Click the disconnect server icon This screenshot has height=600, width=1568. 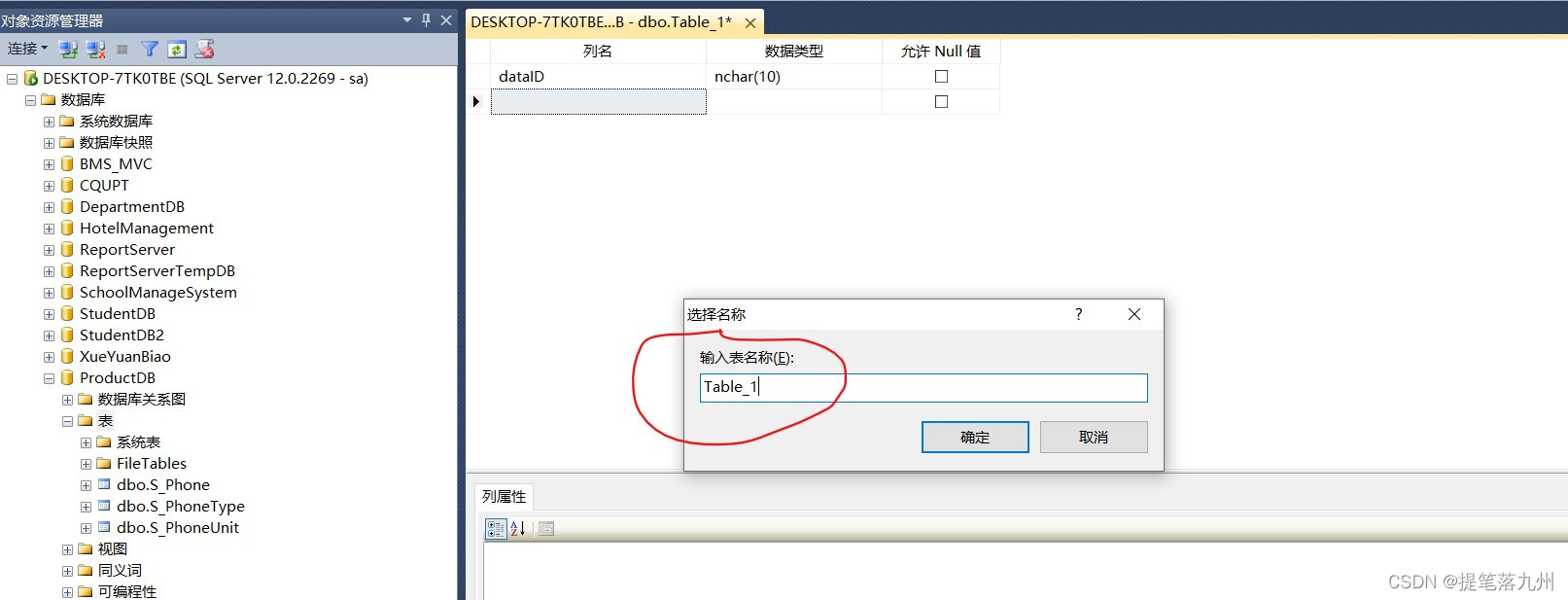[95, 49]
